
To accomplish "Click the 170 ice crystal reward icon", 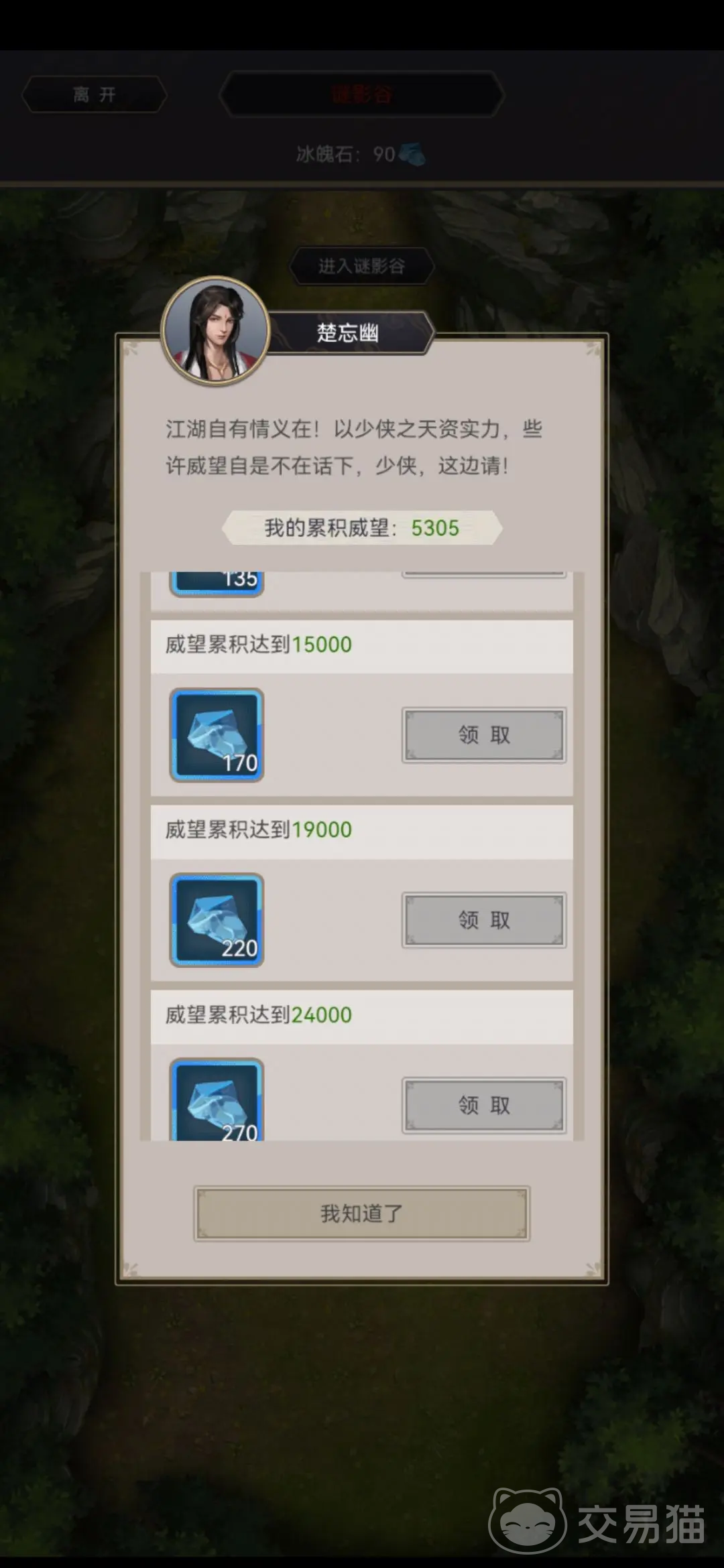I will tap(217, 735).
